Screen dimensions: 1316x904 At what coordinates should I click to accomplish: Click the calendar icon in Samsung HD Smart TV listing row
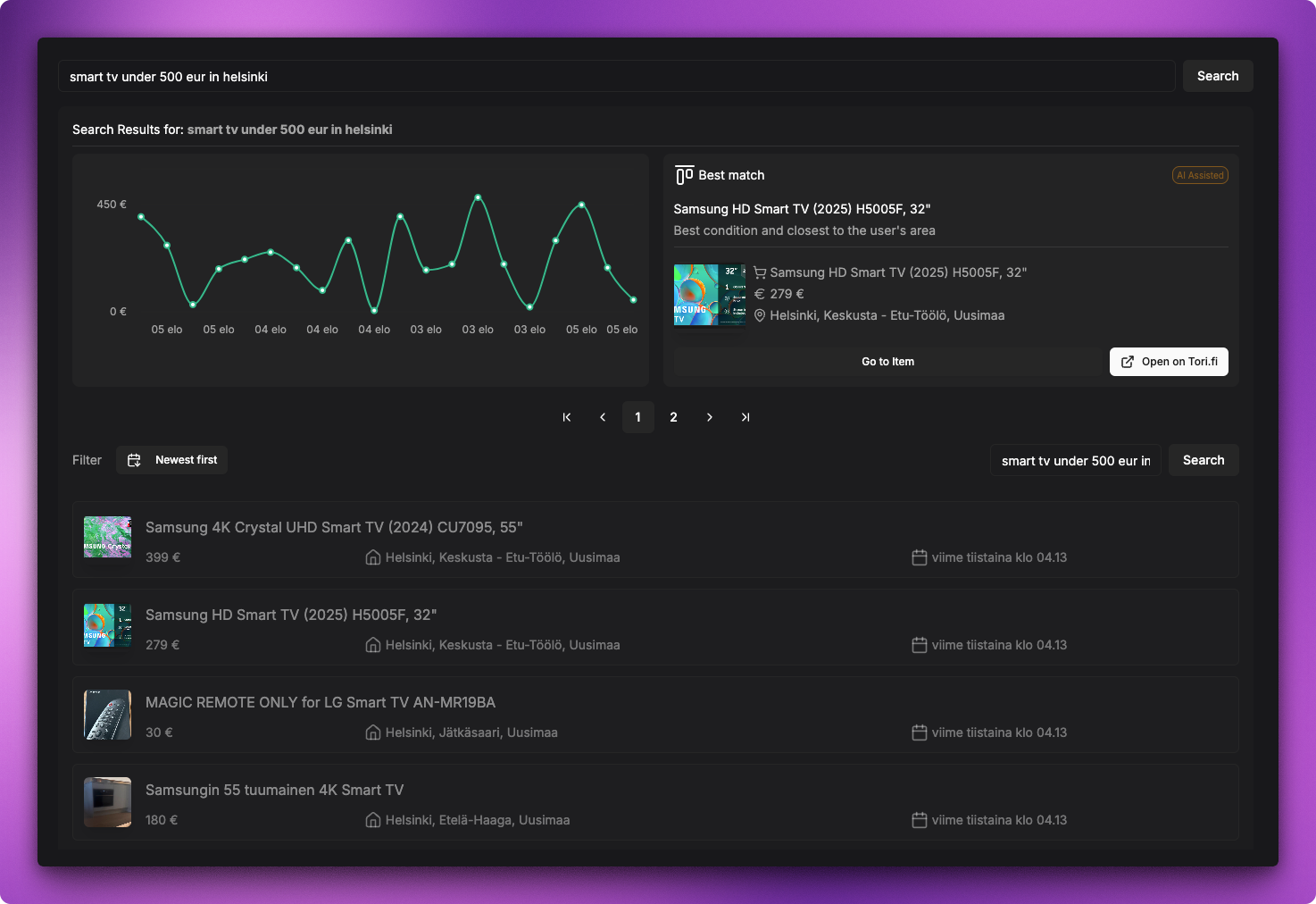[920, 645]
